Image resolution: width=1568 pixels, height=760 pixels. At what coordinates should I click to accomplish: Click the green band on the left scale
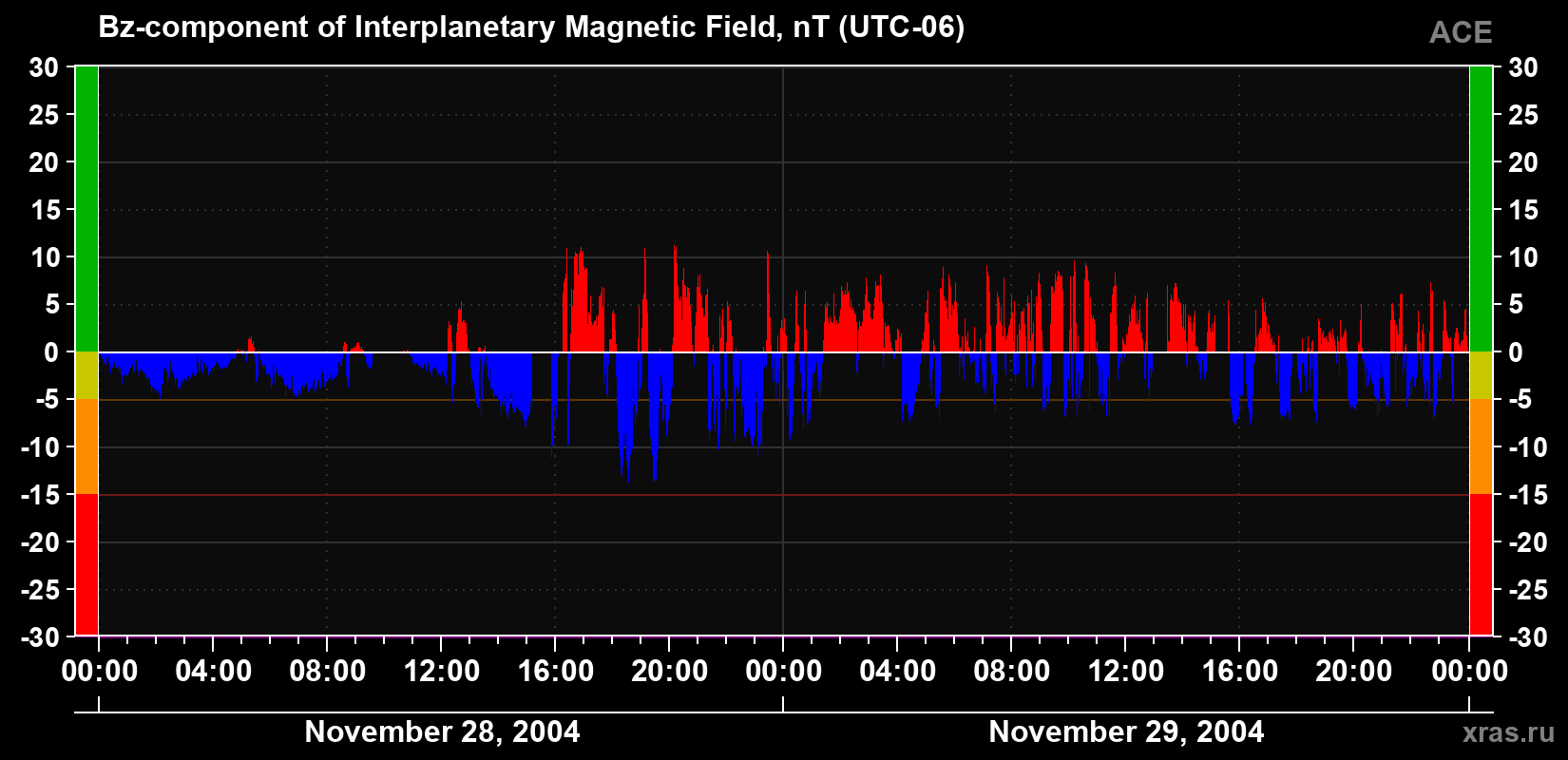(86, 209)
